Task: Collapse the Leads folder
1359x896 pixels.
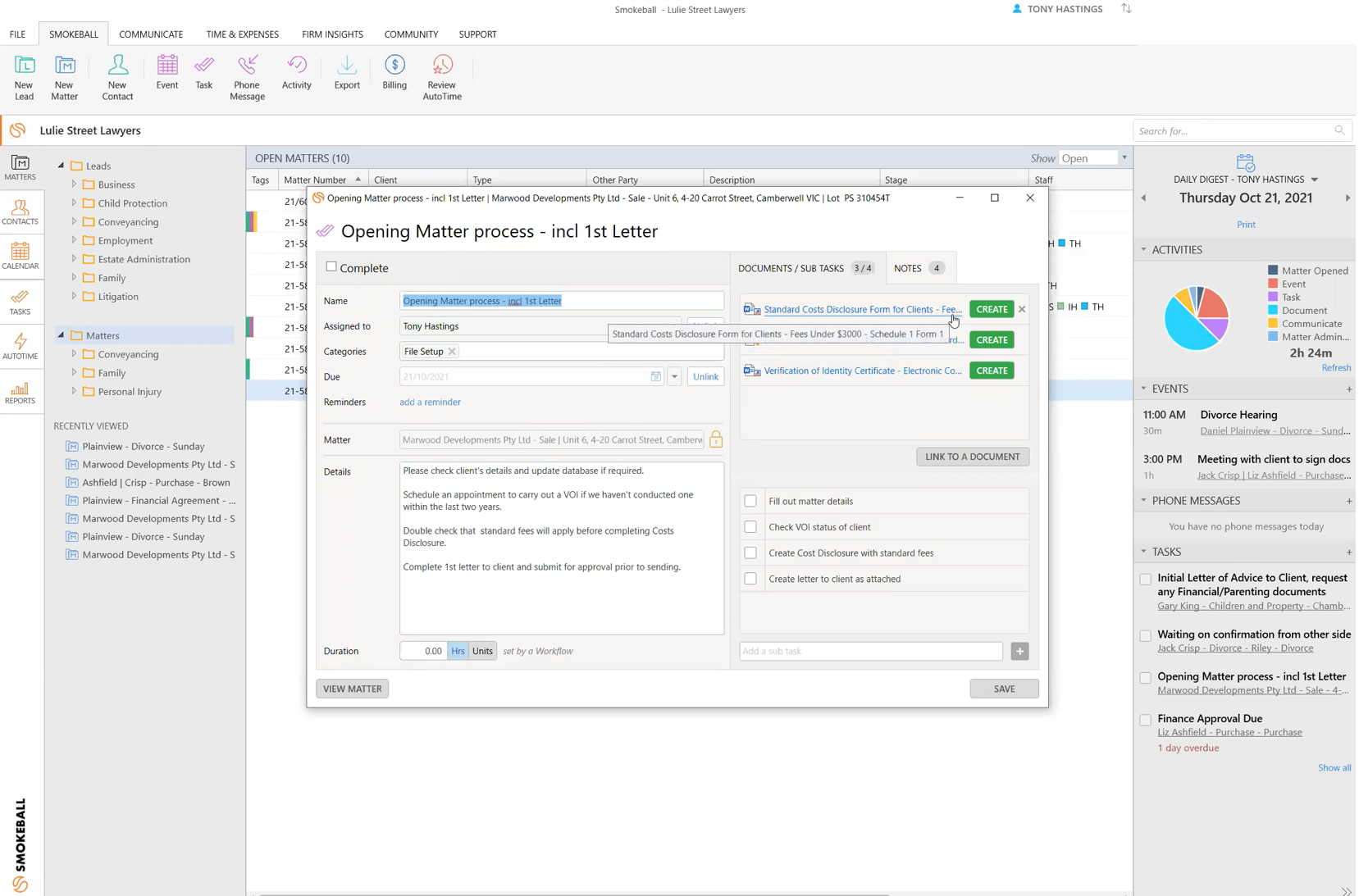Action: pyautogui.click(x=61, y=166)
